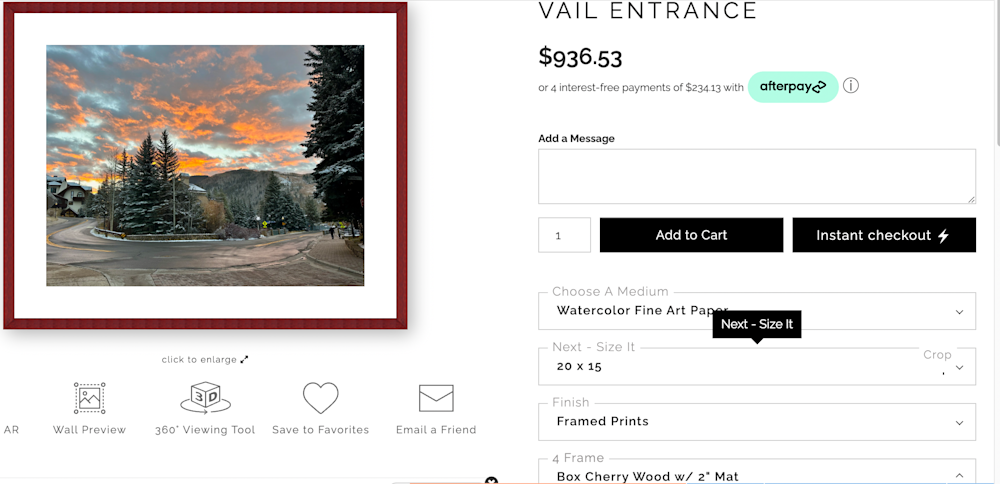Image resolution: width=1000 pixels, height=484 pixels.
Task: Click the Crop option
Action: (937, 355)
